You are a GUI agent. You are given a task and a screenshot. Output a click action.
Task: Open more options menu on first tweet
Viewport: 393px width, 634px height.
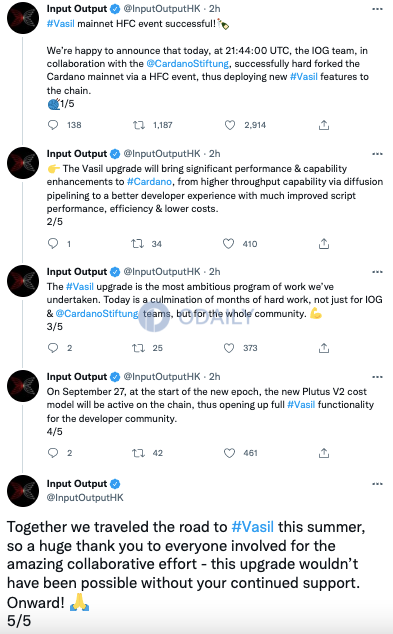coord(377,9)
